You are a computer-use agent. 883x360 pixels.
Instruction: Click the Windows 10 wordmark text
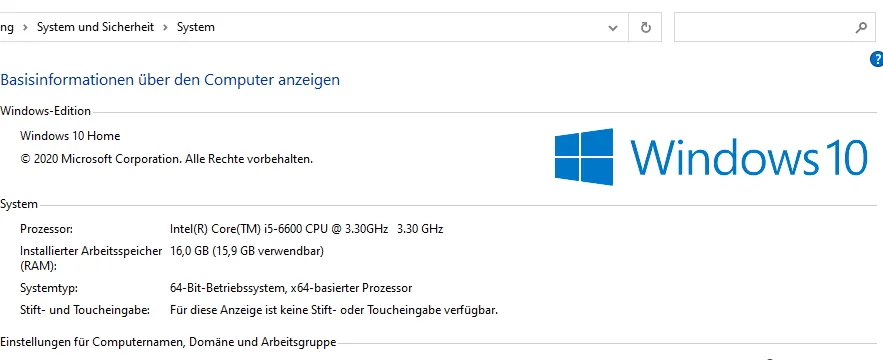click(748, 157)
